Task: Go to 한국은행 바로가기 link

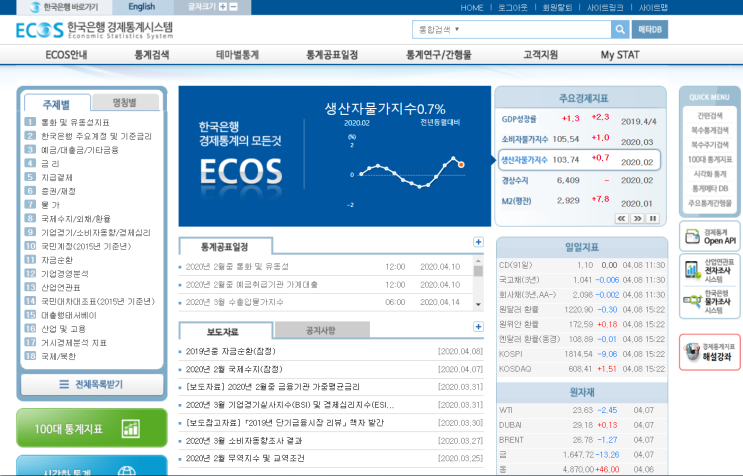Action: pos(64,7)
